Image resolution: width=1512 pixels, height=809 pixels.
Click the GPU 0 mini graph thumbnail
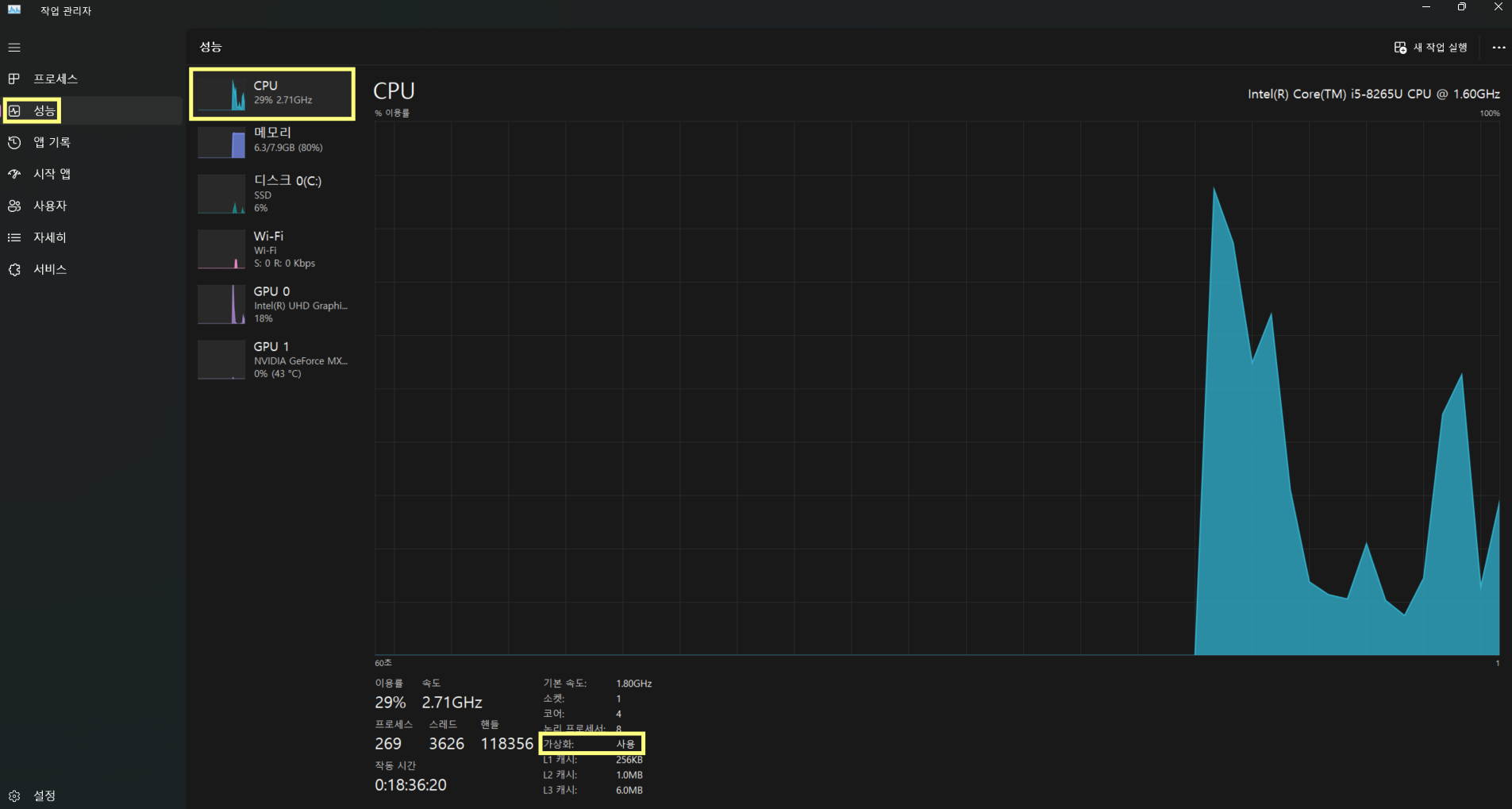click(221, 305)
